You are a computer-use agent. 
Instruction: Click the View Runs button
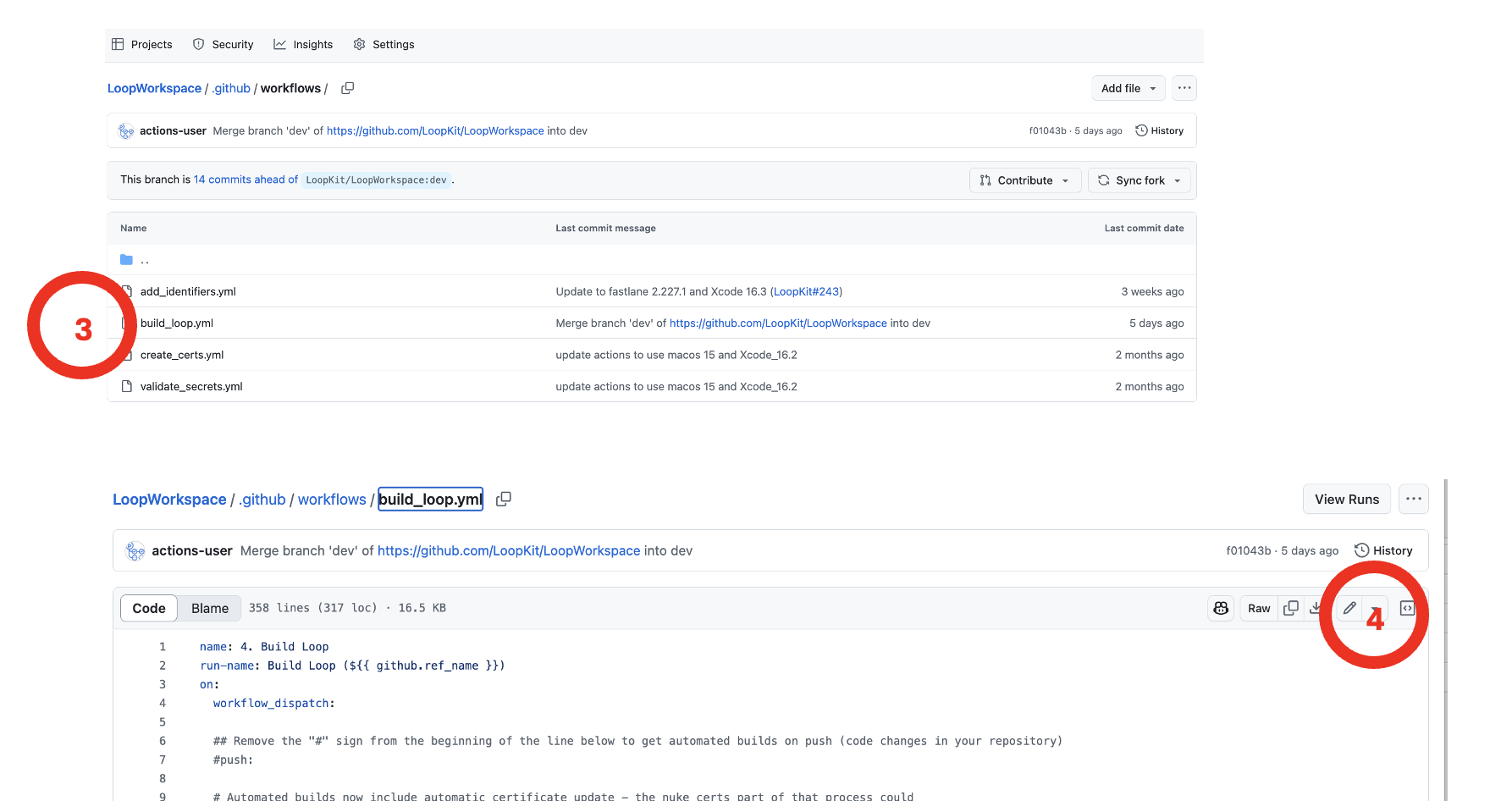(x=1346, y=499)
